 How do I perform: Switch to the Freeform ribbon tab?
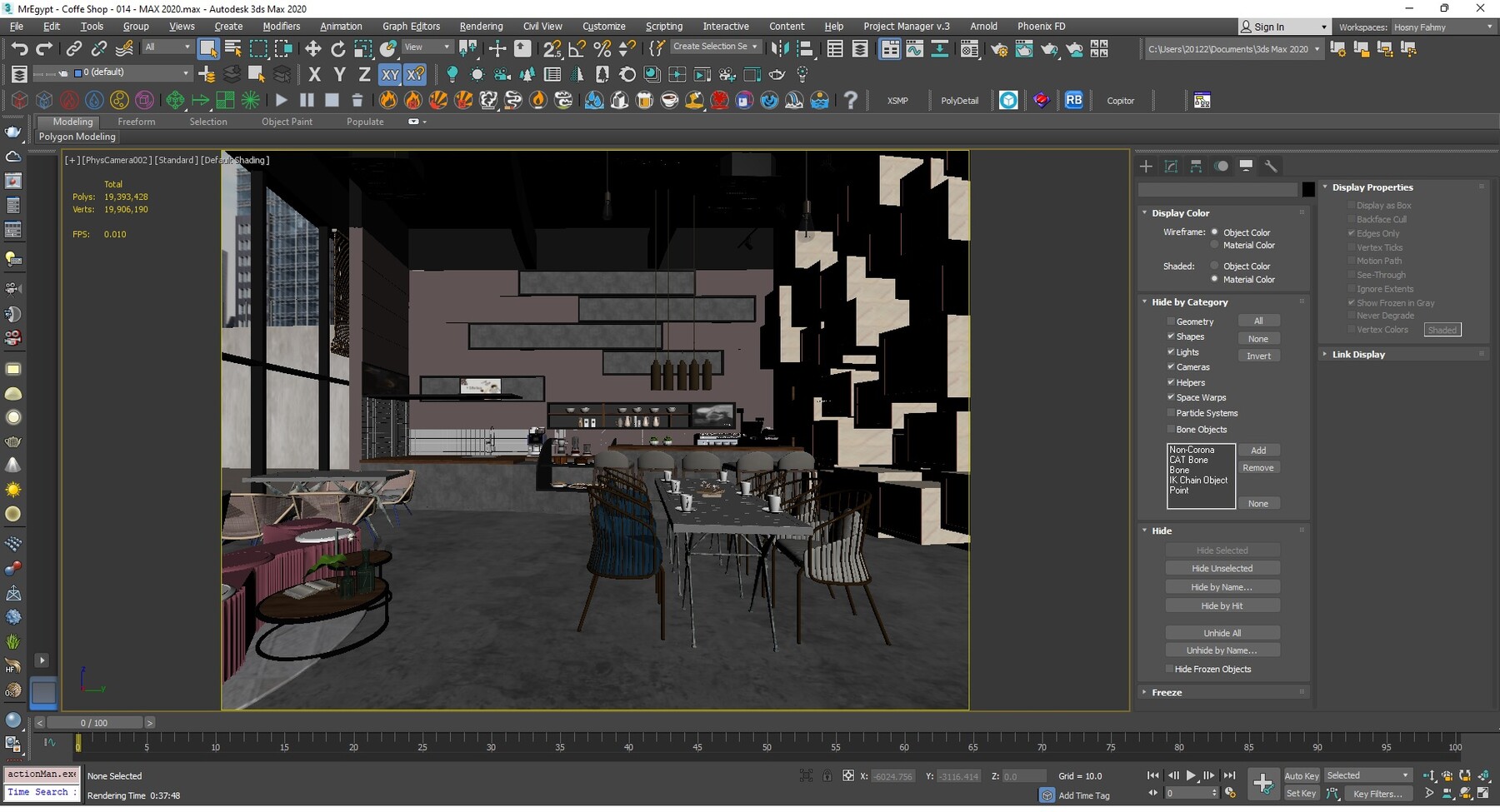(137, 122)
